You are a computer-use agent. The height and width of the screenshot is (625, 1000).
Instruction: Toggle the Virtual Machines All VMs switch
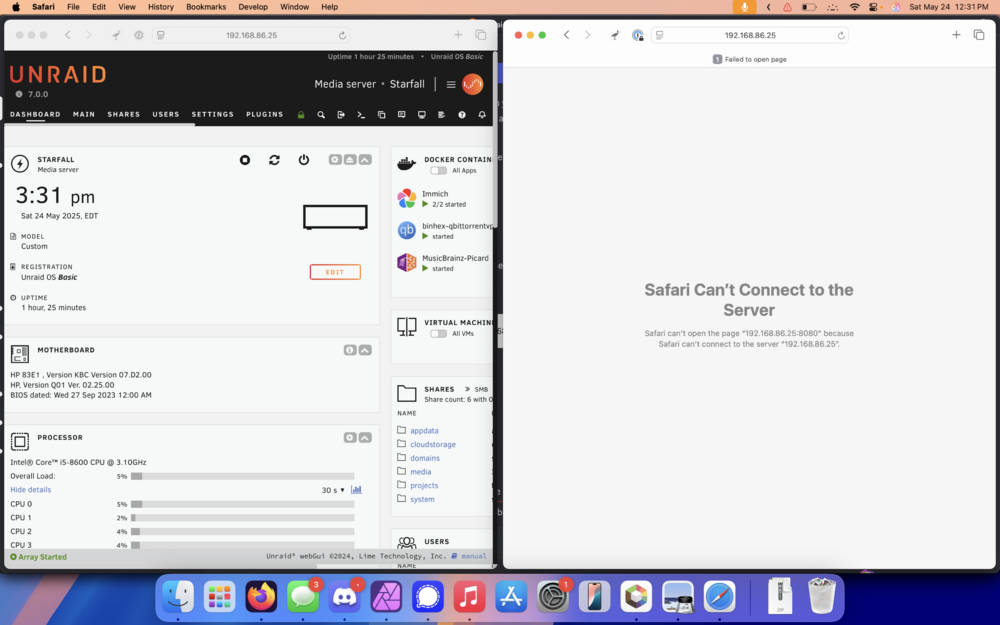click(438, 334)
